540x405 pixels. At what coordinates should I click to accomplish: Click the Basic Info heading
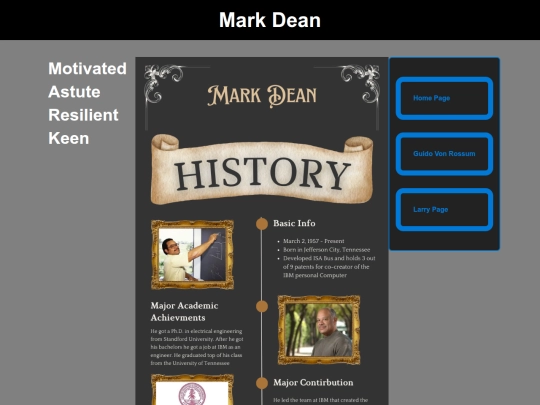294,223
